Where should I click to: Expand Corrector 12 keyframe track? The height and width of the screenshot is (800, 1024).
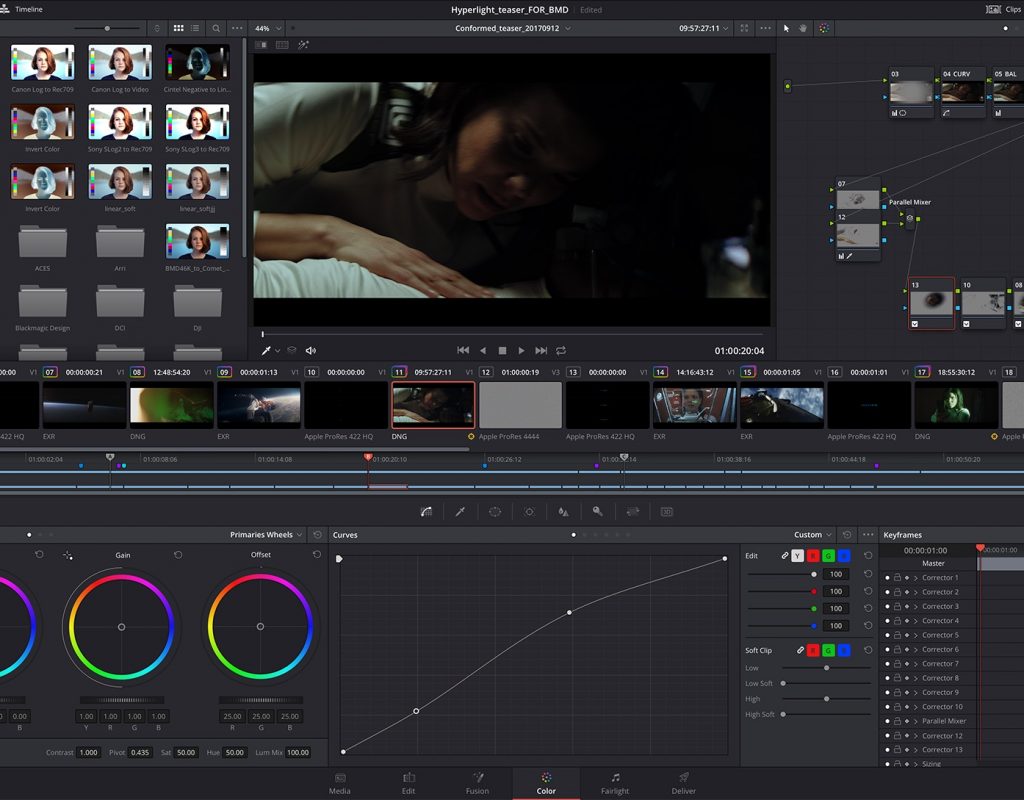point(916,736)
